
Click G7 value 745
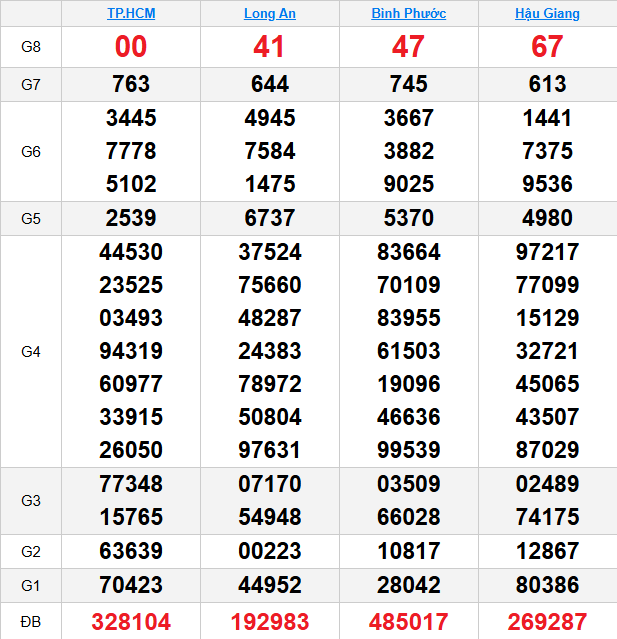[409, 84]
